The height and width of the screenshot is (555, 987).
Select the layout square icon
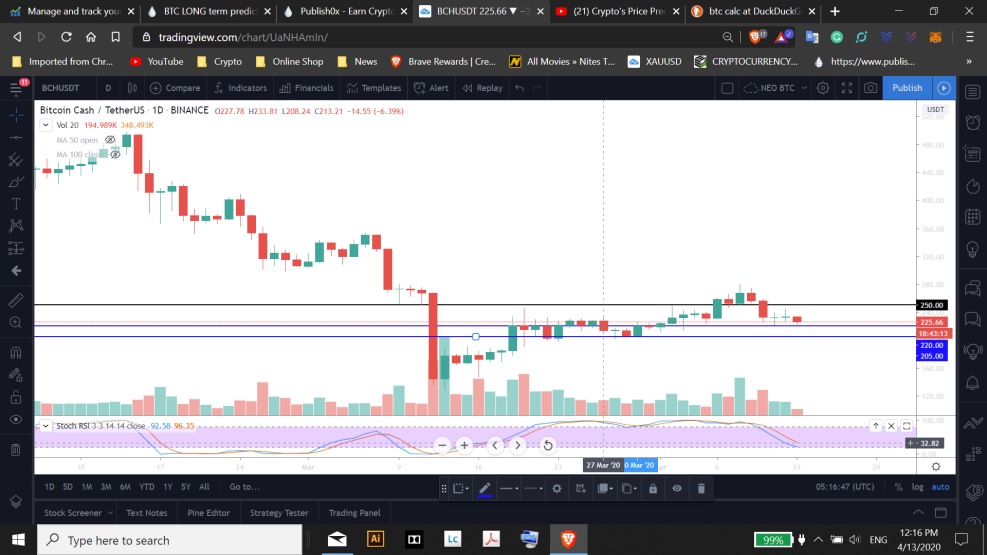727,88
